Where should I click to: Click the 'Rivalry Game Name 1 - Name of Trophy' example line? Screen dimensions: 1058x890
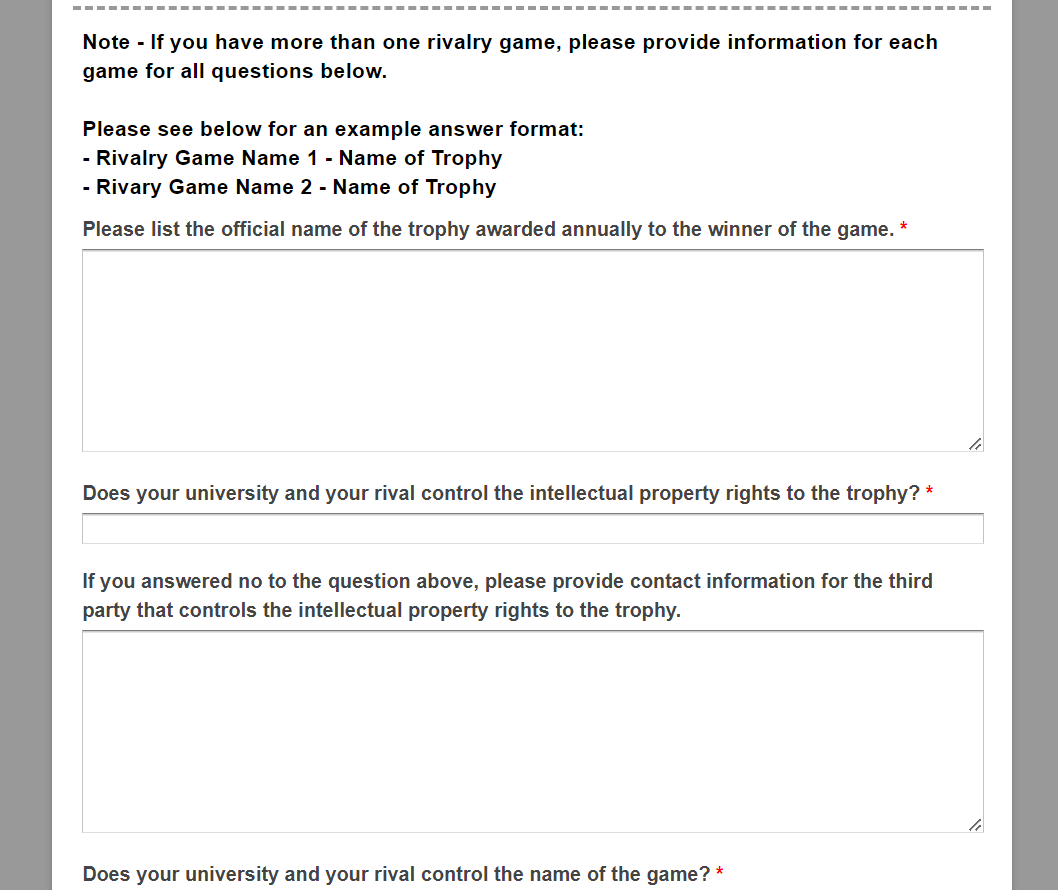[x=292, y=158]
